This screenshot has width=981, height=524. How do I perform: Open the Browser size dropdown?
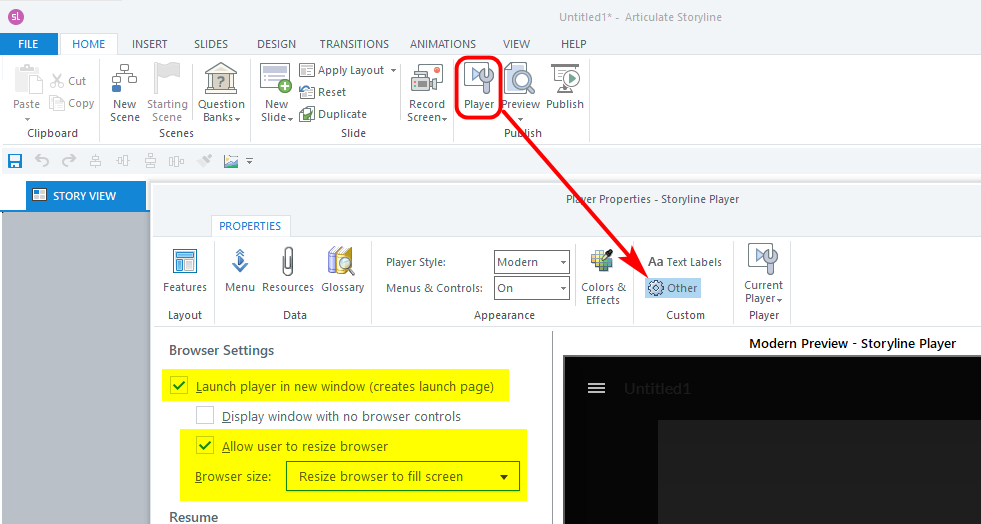(403, 476)
